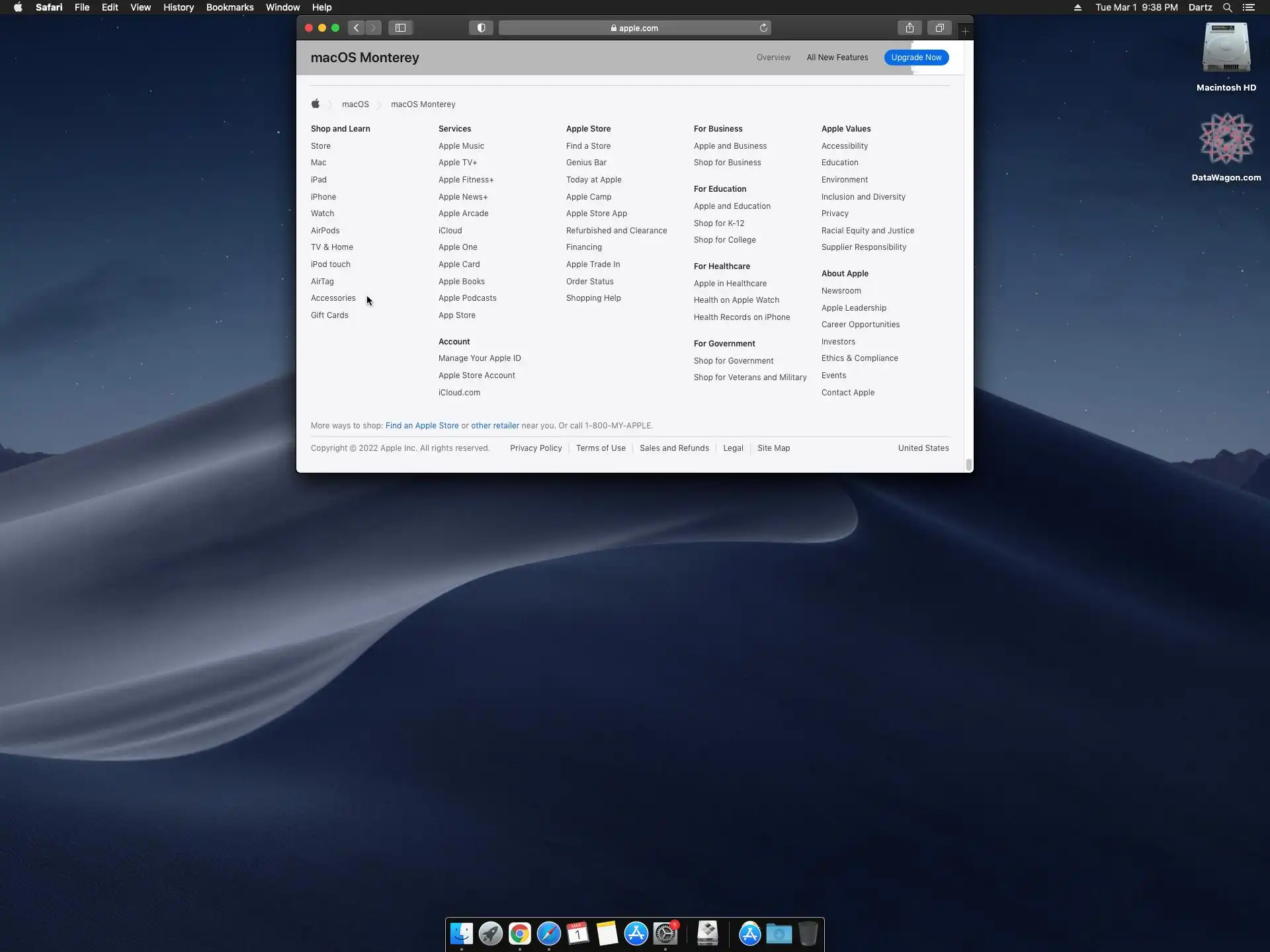
Task: Open the All New Features tab
Action: click(x=837, y=58)
